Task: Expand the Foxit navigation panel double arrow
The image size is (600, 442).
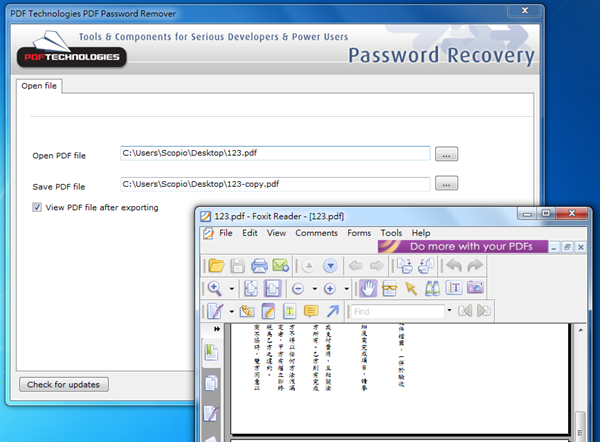Action: tap(217, 329)
